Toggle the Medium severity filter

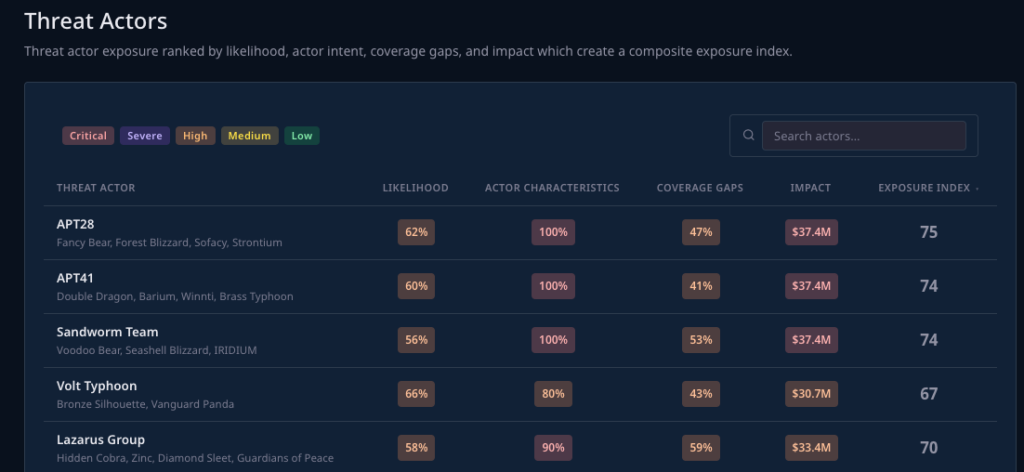(x=249, y=136)
